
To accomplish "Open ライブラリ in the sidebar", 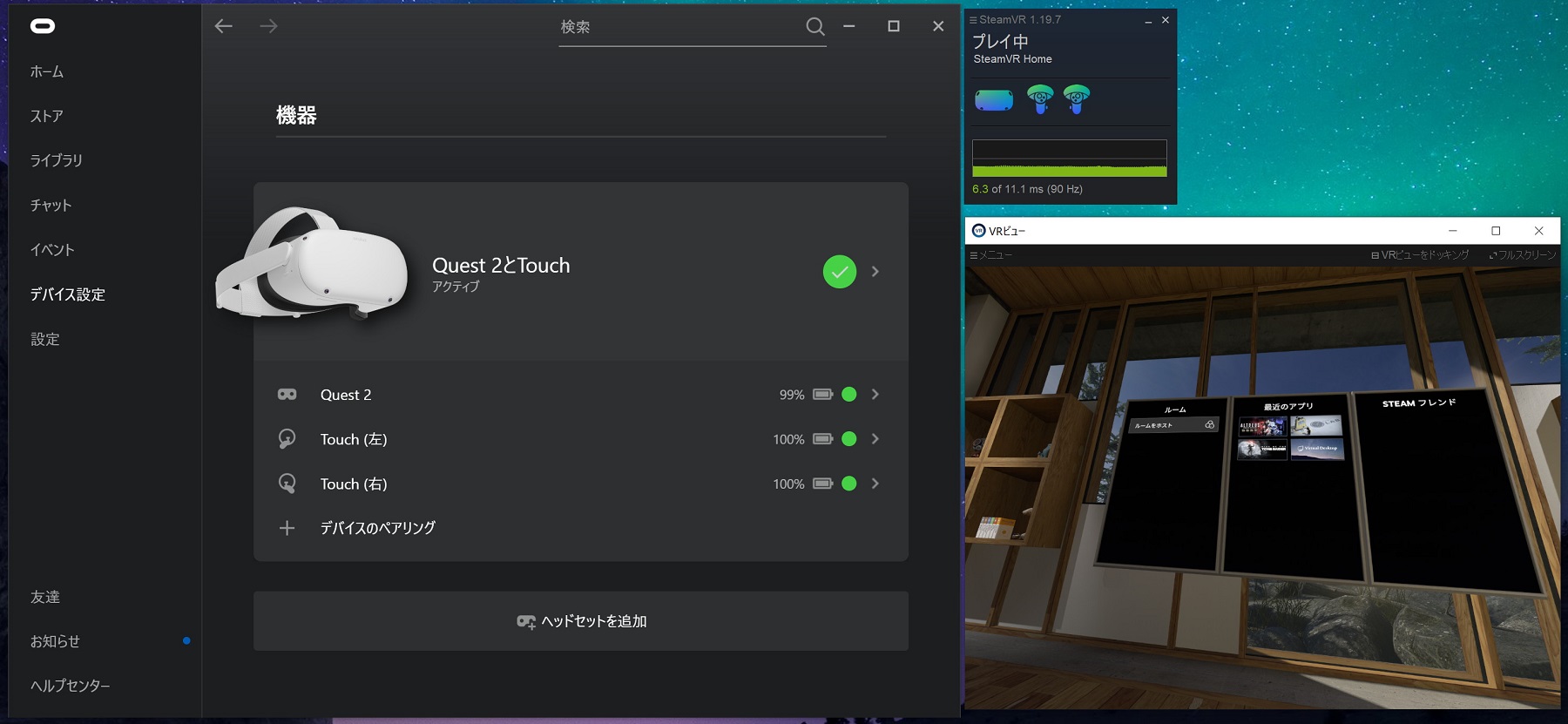I will point(57,160).
